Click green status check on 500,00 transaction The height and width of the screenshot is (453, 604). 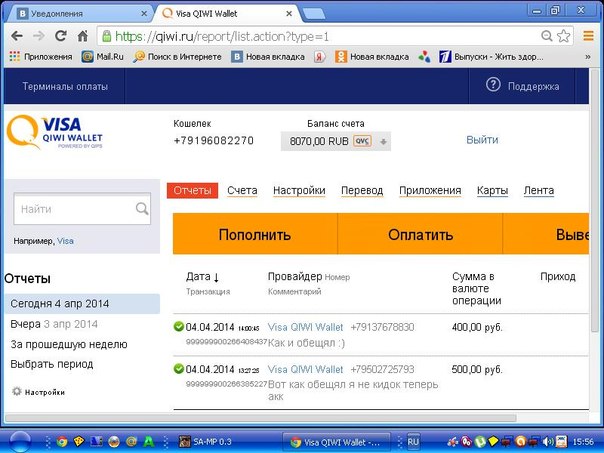[x=179, y=369]
